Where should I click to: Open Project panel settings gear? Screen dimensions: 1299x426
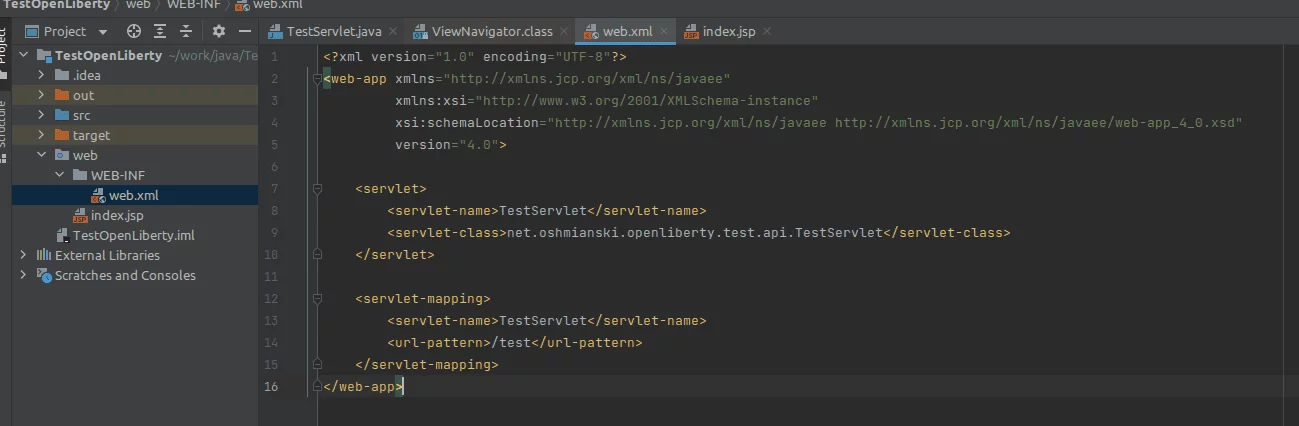(x=219, y=31)
